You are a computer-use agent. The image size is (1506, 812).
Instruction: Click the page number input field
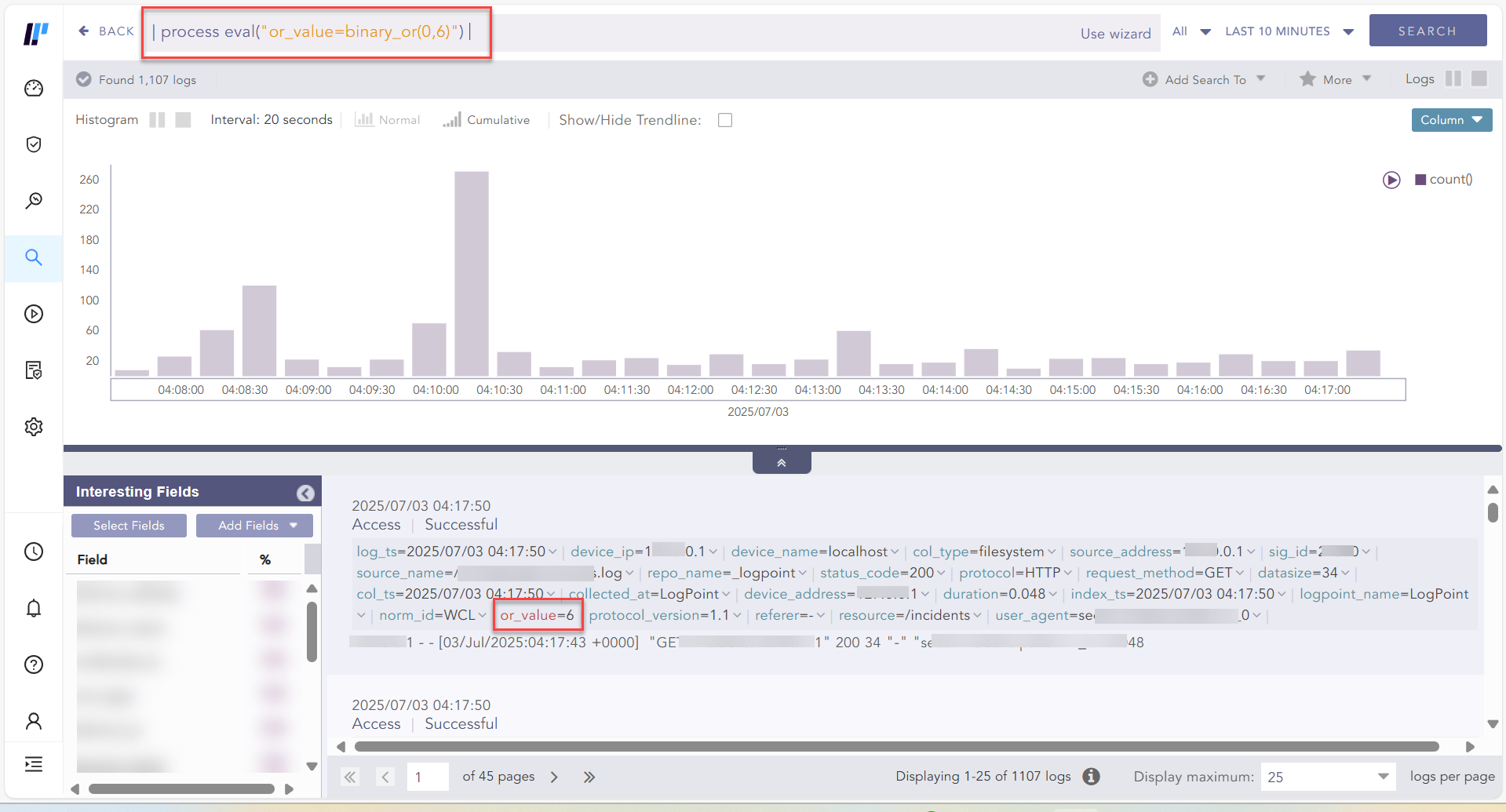point(428,777)
